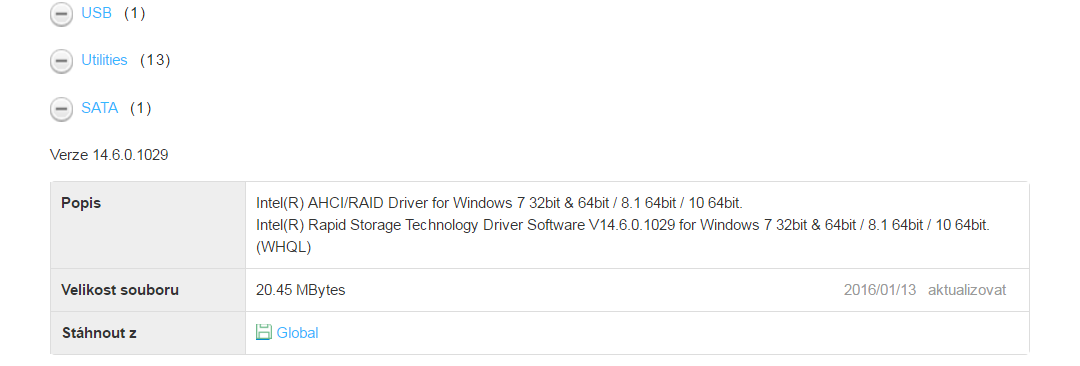Click the aktualizovat label
The width and height of the screenshot is (1080, 366).
point(967,290)
